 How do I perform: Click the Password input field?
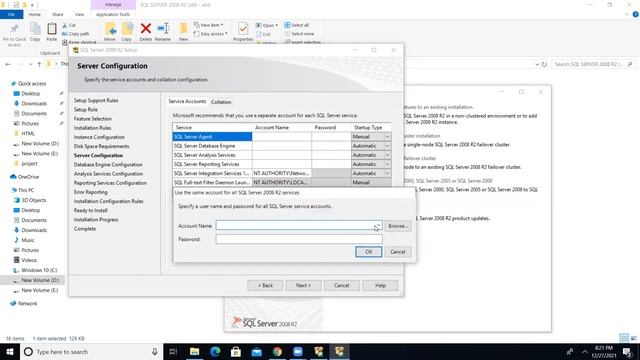tap(299, 239)
